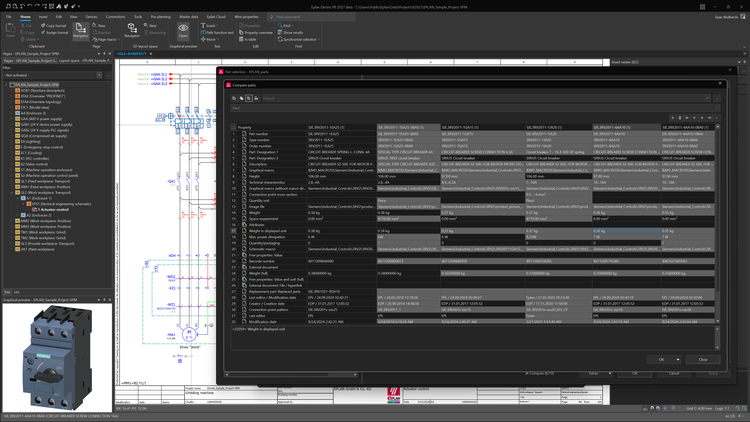Screen dimensions: 750x422
Task: Click the Find command search box
Action: pyautogui.click(x=311, y=17)
